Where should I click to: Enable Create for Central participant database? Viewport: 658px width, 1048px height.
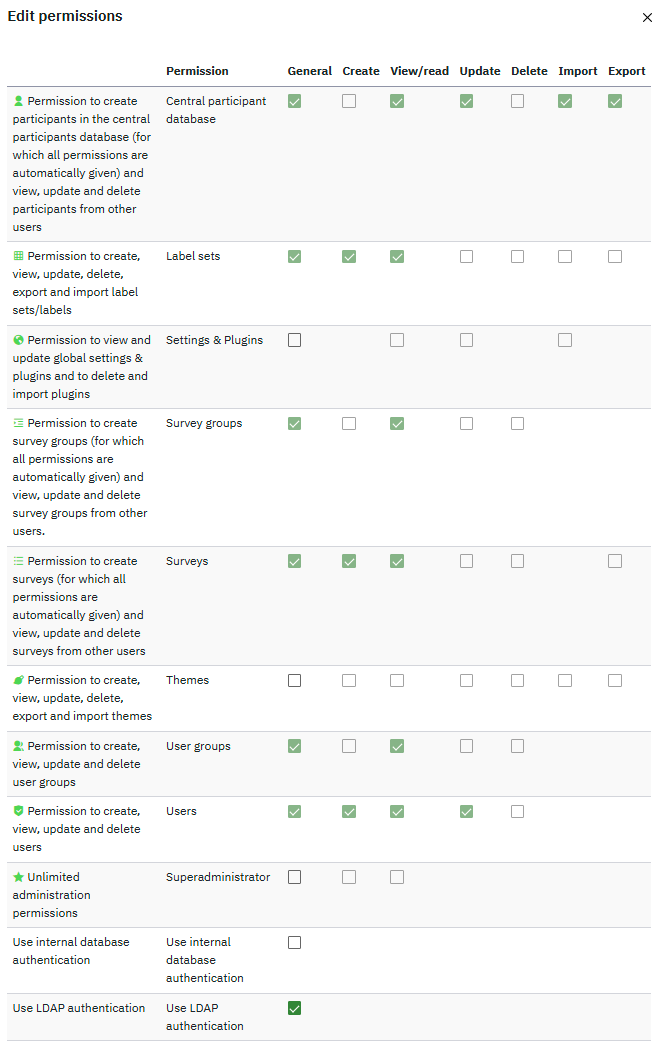tap(349, 101)
